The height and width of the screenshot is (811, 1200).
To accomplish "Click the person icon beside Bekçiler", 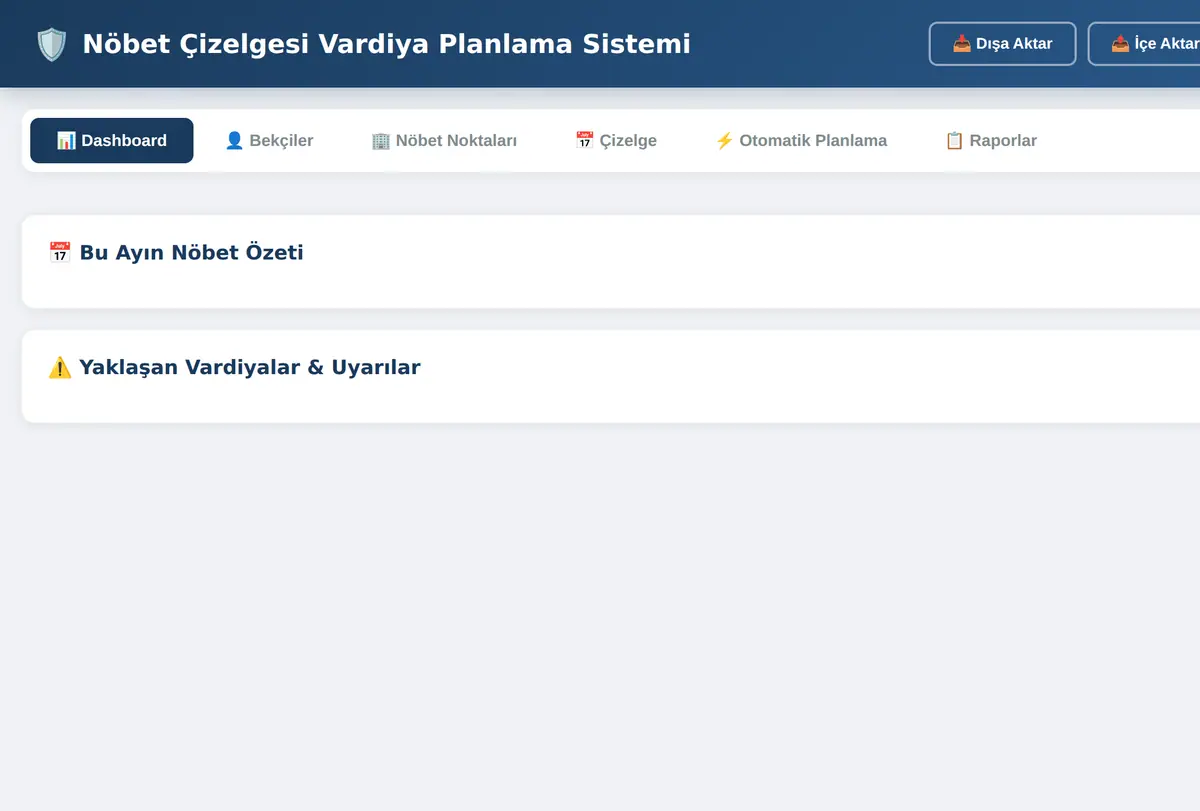I will click(x=234, y=141).
